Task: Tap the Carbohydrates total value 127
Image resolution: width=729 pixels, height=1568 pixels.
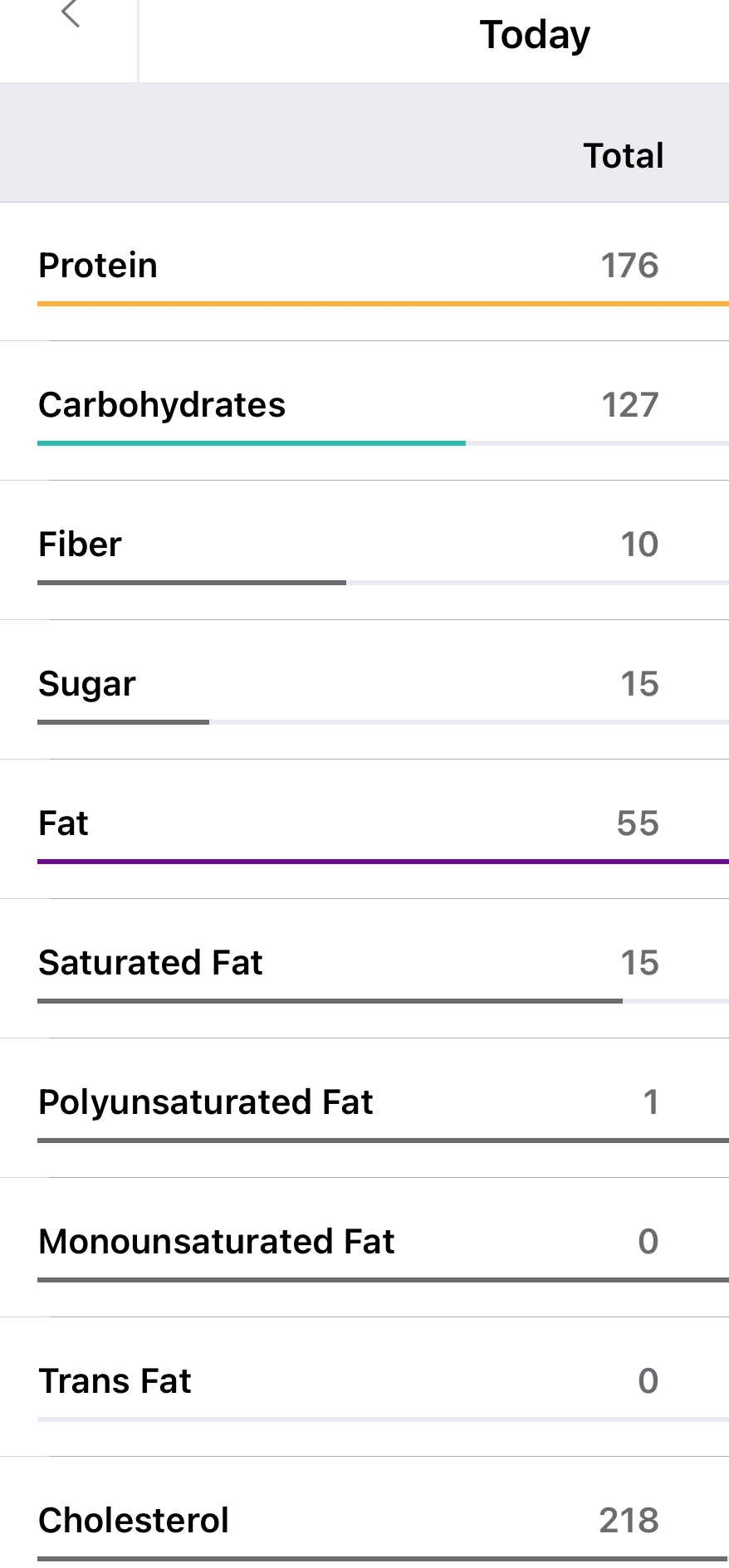Action: (629, 405)
